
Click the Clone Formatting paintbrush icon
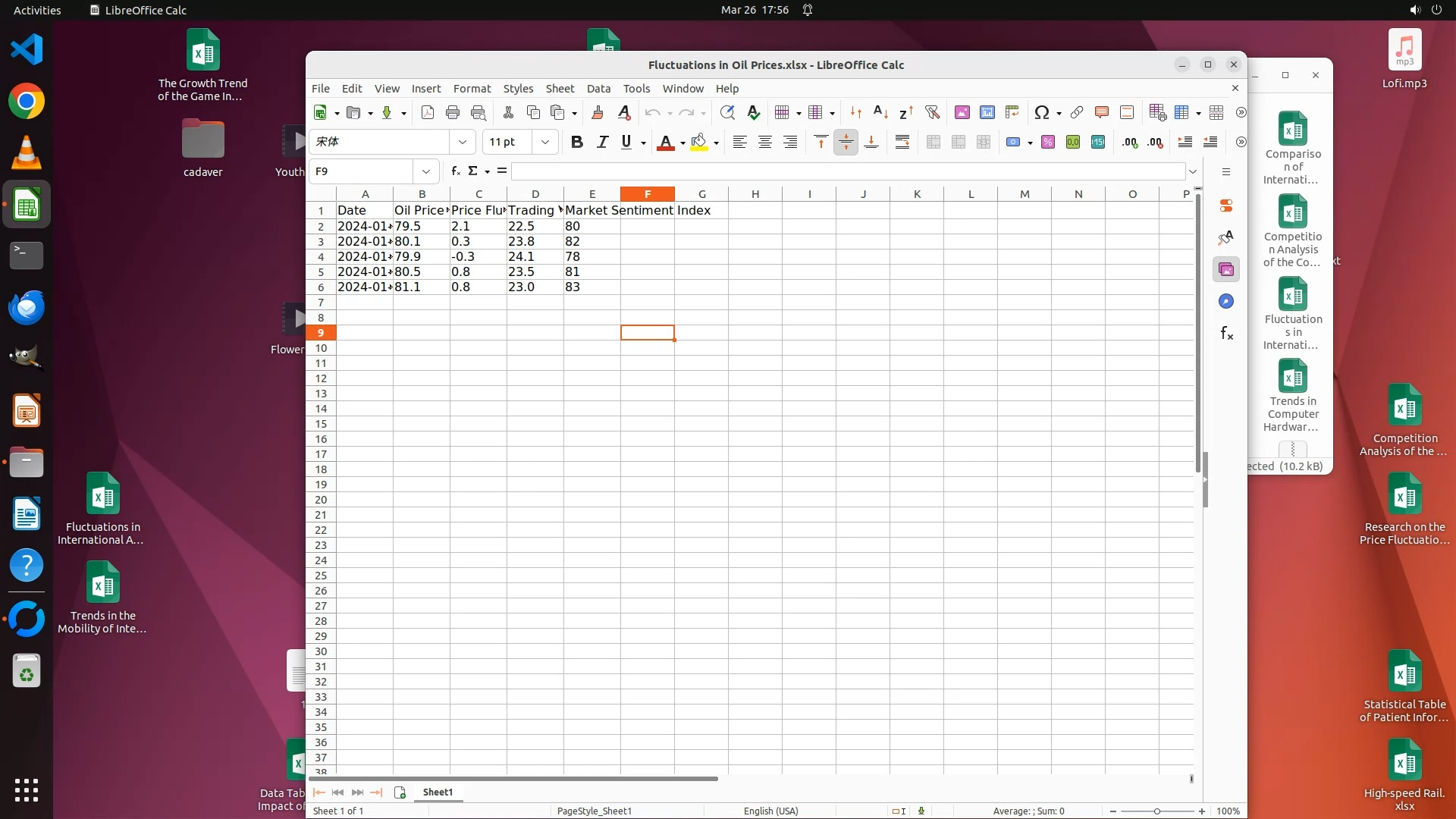click(x=598, y=112)
